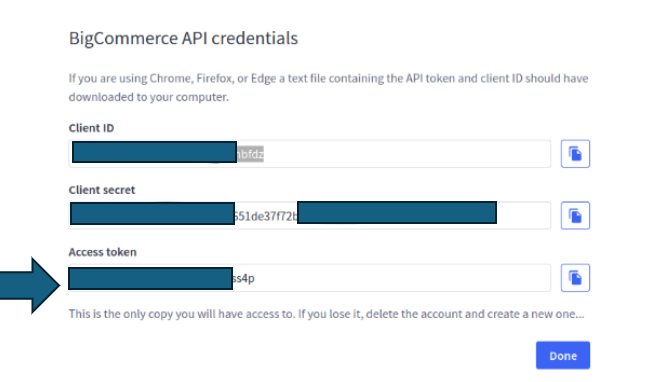Image resolution: width=670 pixels, height=382 pixels.
Task: Click inside the Client secret field
Action: pos(310,216)
